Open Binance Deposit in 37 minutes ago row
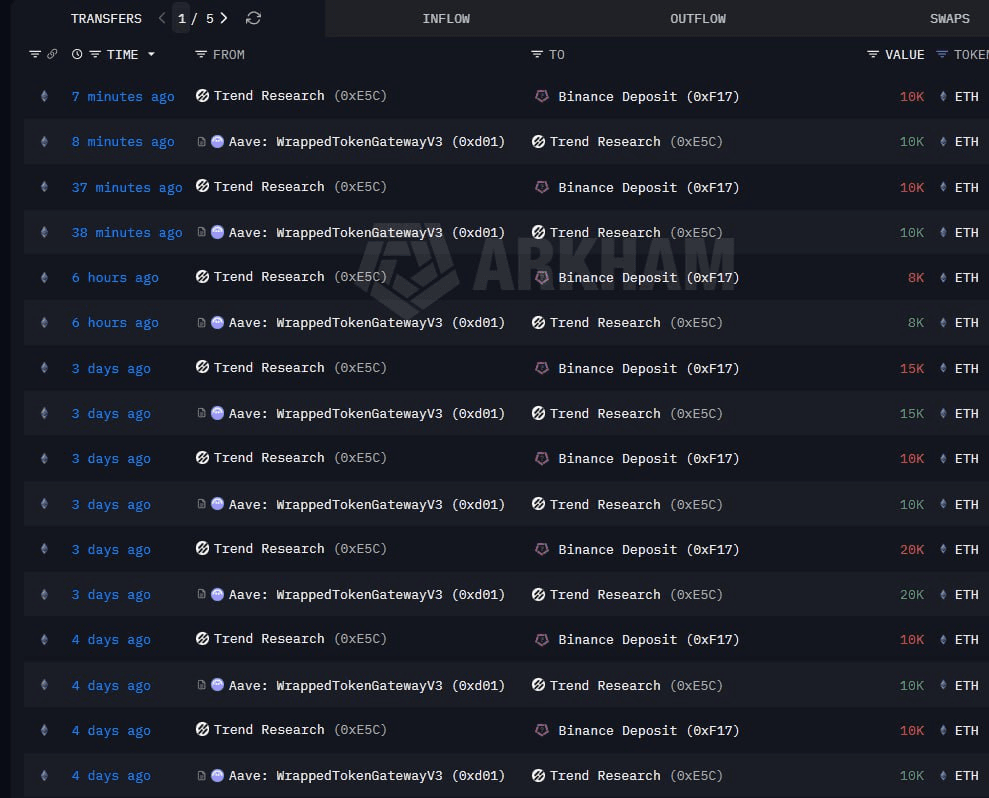 coord(648,187)
